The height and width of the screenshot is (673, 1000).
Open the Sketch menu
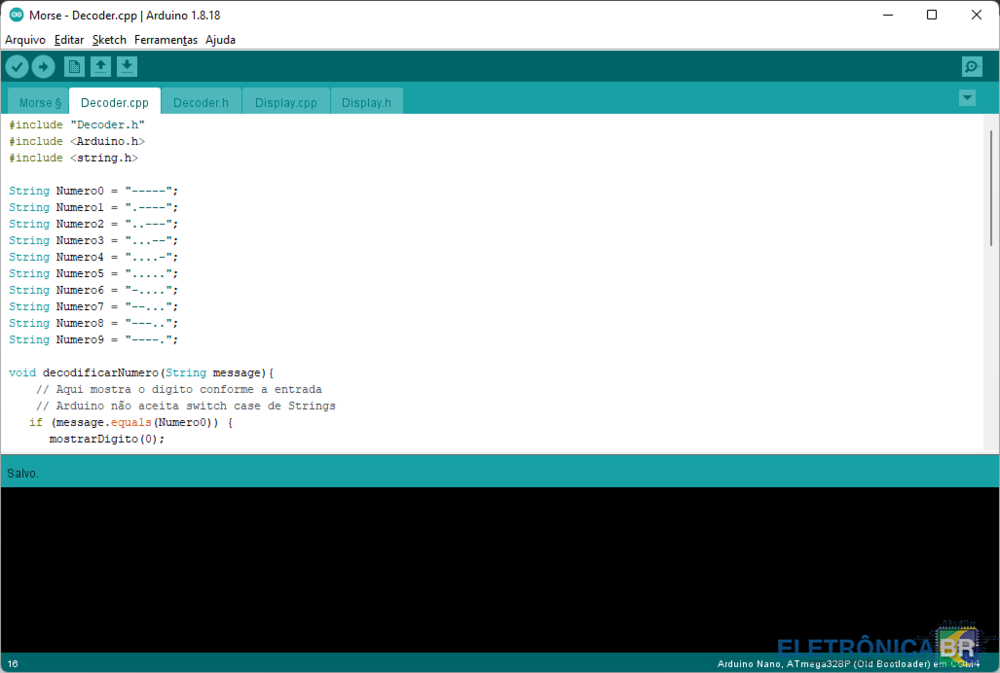click(109, 40)
